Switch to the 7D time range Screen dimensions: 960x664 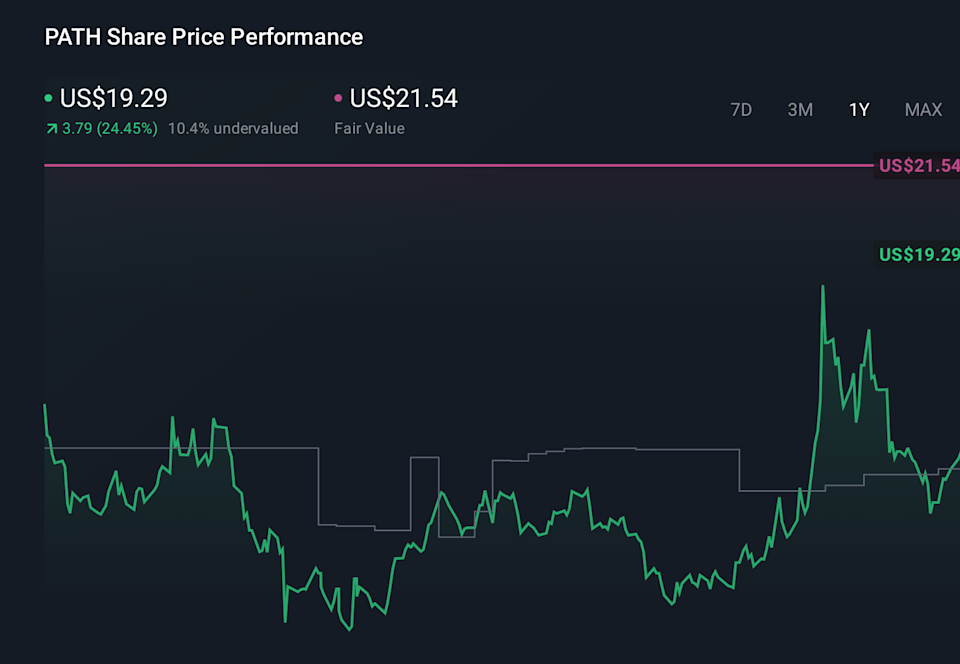pos(741,110)
